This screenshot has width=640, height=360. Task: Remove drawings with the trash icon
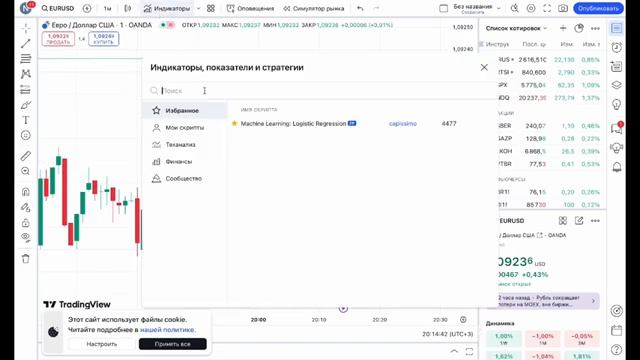26,259
